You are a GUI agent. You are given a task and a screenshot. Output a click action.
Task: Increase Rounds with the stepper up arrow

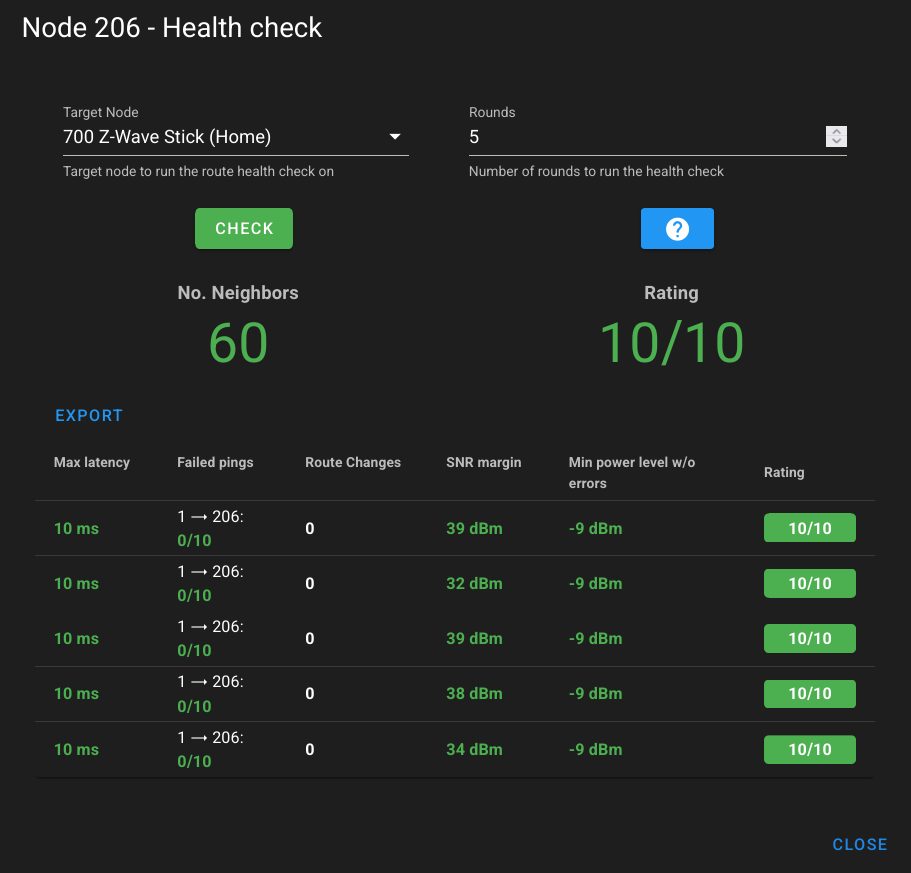tap(836, 131)
